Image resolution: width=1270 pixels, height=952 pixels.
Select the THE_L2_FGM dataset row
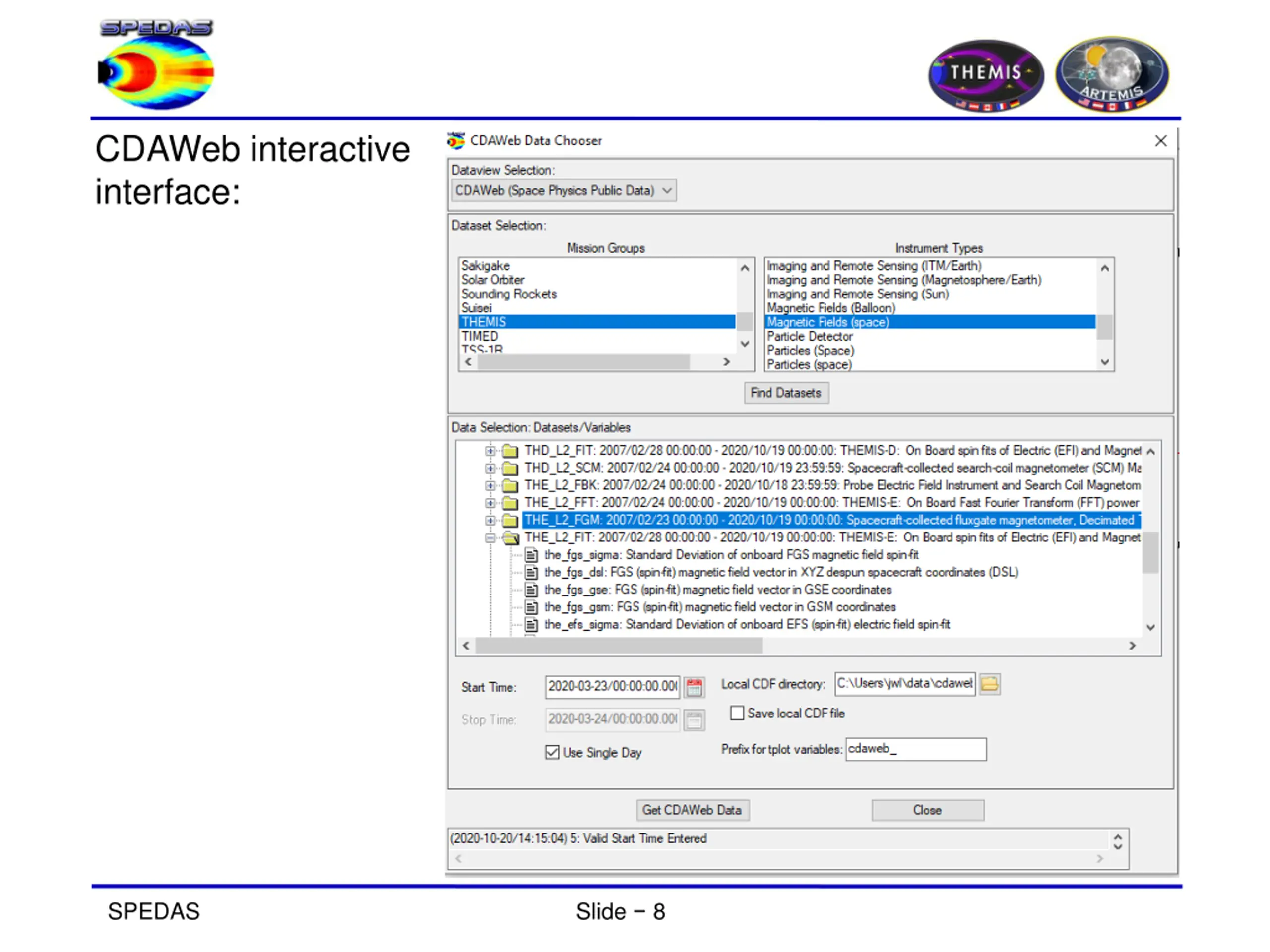tap(831, 521)
